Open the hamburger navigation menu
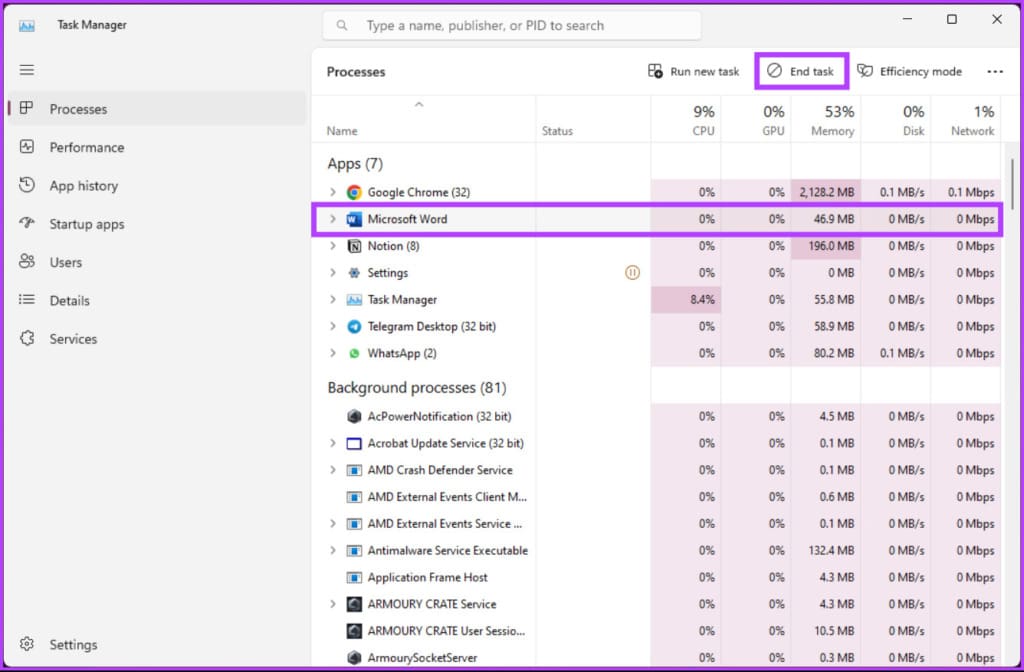 pos(27,70)
